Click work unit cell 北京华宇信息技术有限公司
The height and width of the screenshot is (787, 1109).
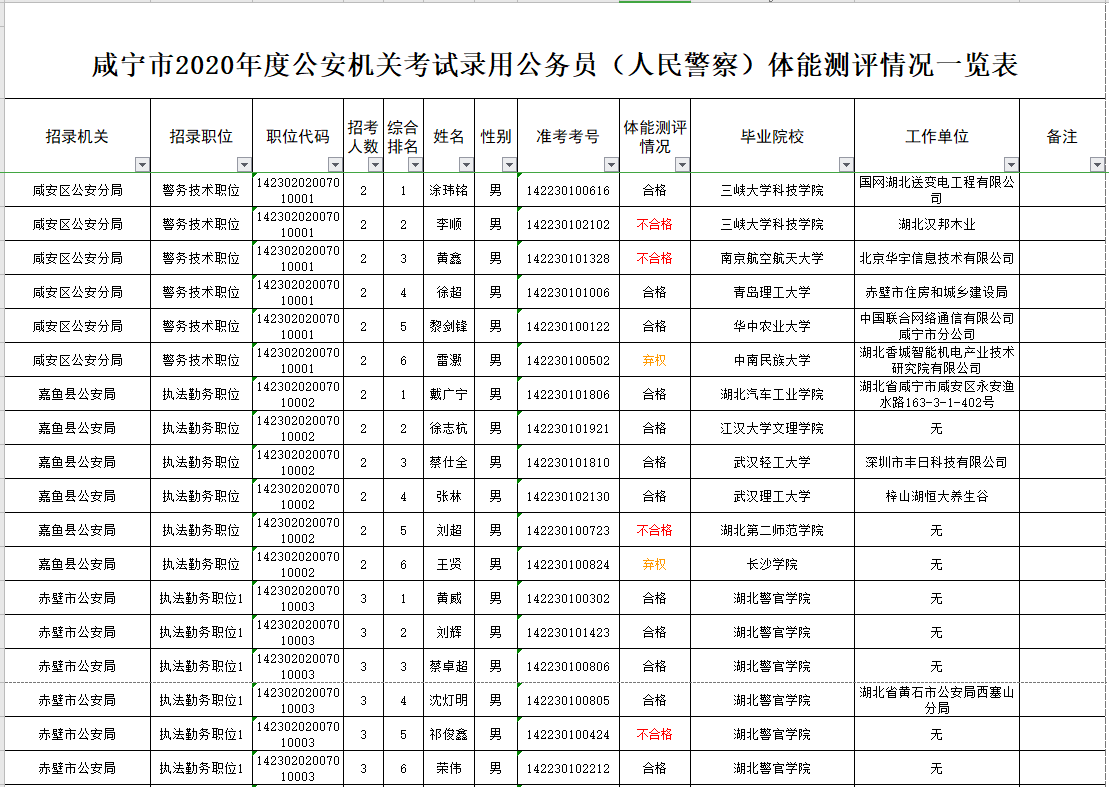937,258
